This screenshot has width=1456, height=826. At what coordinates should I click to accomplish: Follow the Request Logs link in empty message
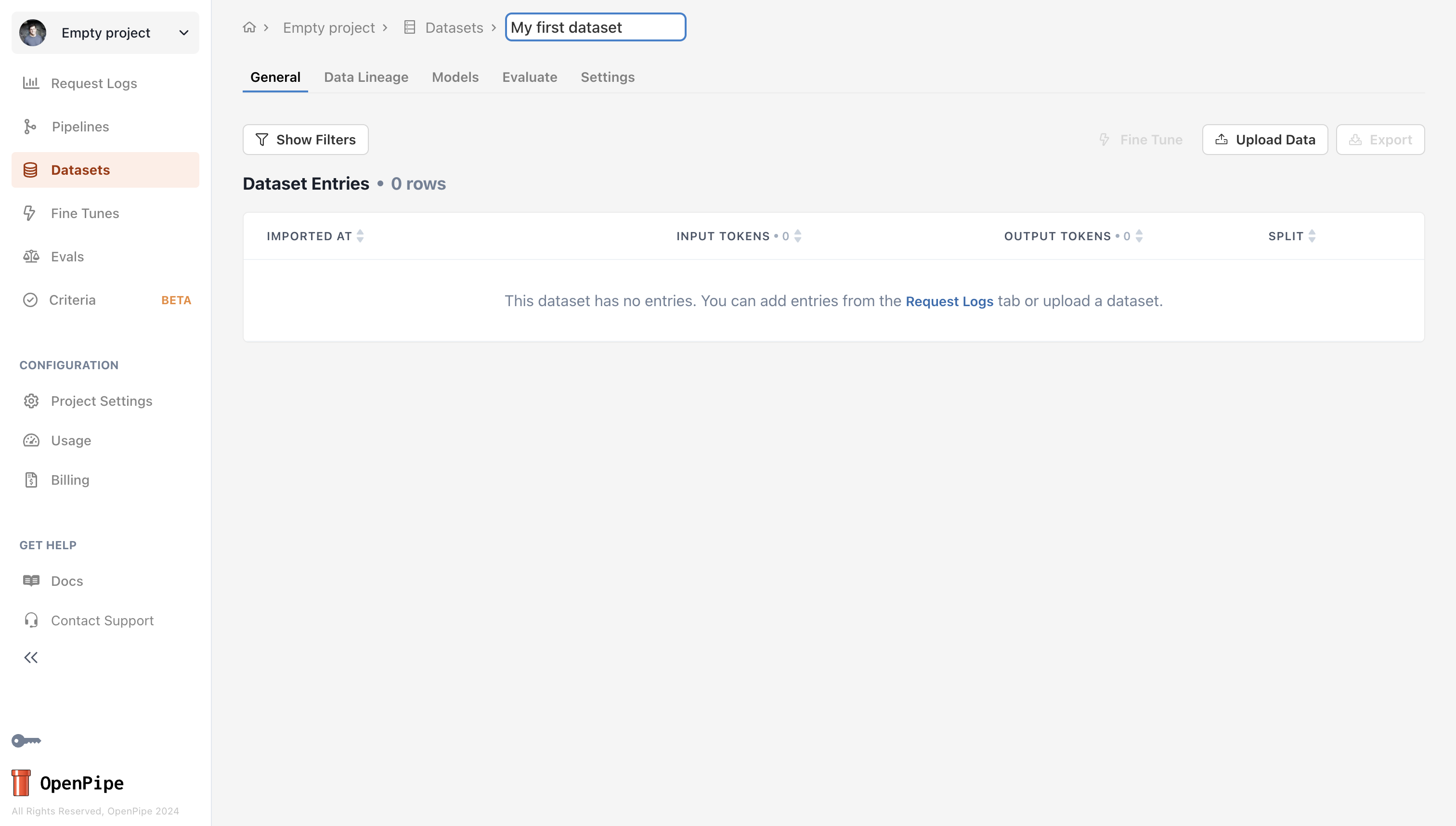pos(949,301)
